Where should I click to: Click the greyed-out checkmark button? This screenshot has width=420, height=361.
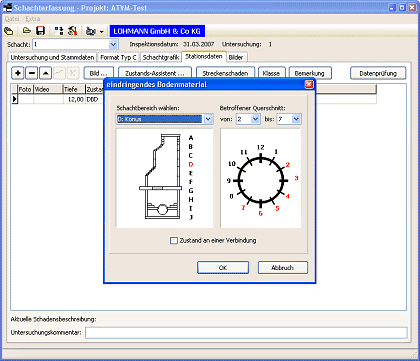coord(59,73)
